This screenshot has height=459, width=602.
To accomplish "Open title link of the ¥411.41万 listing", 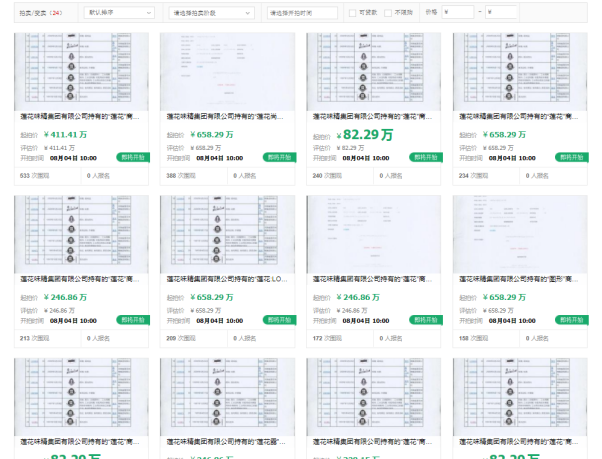I will [80, 116].
